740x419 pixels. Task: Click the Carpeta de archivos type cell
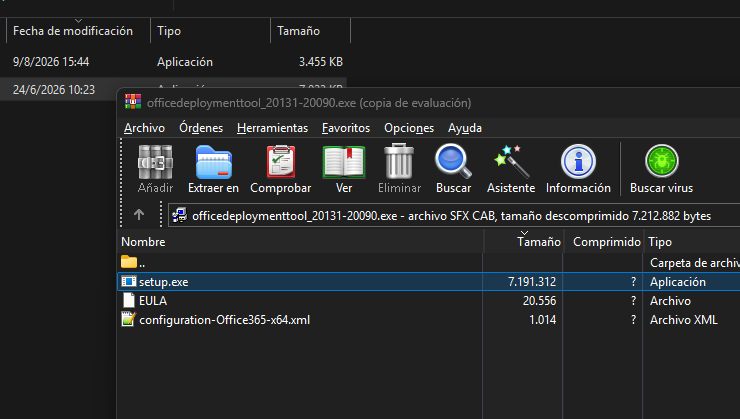(x=695, y=262)
